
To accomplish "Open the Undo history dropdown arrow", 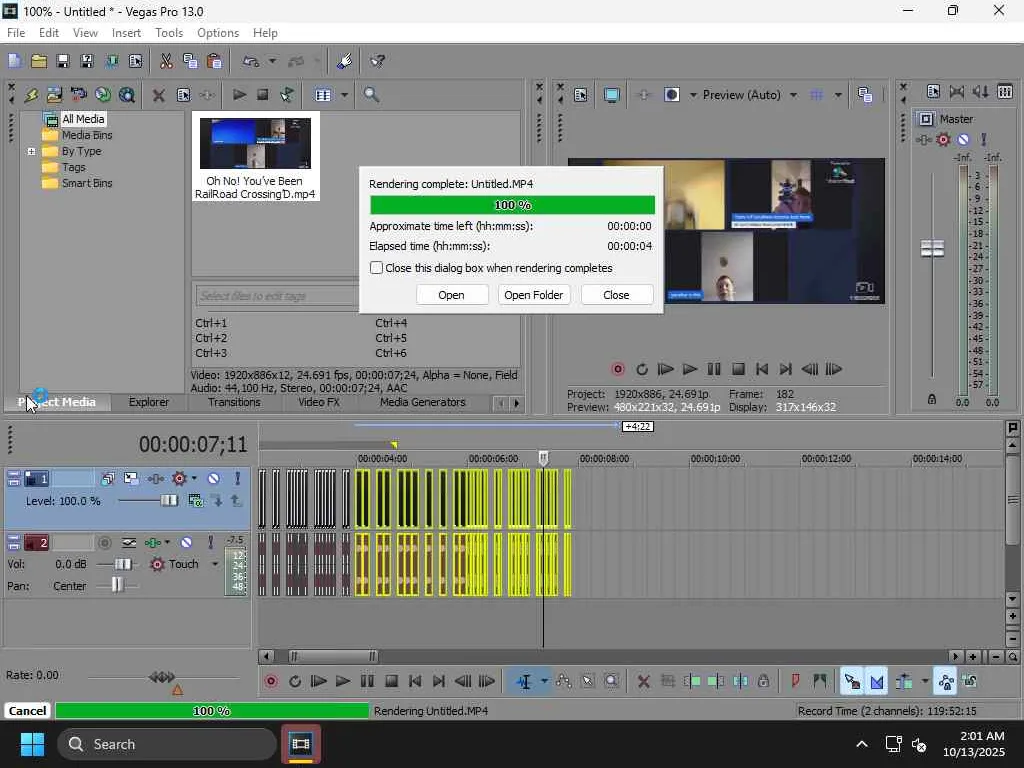I will click(x=272, y=61).
